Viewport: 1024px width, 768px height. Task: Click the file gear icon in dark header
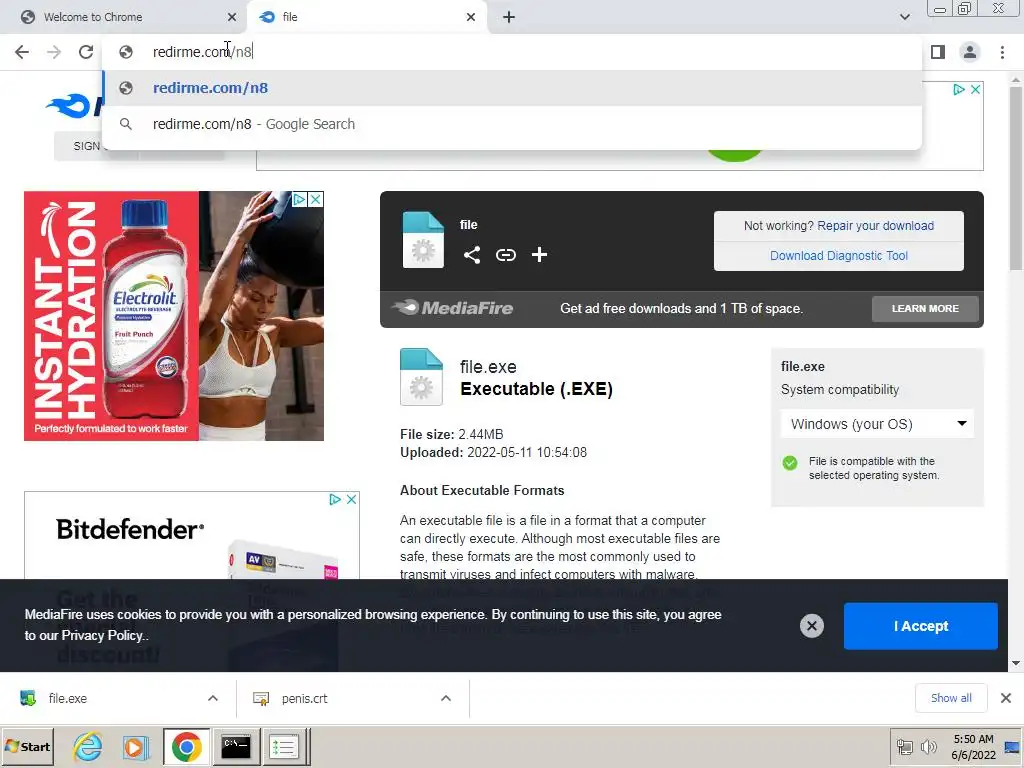coord(423,240)
